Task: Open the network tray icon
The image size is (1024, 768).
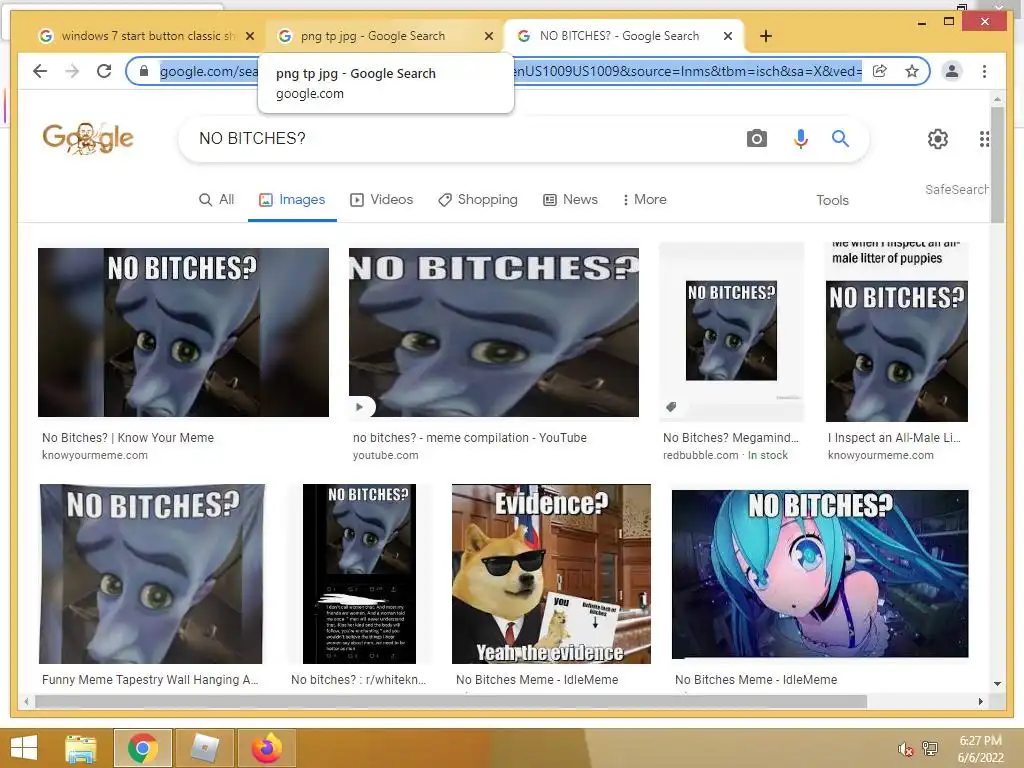Action: point(930,749)
